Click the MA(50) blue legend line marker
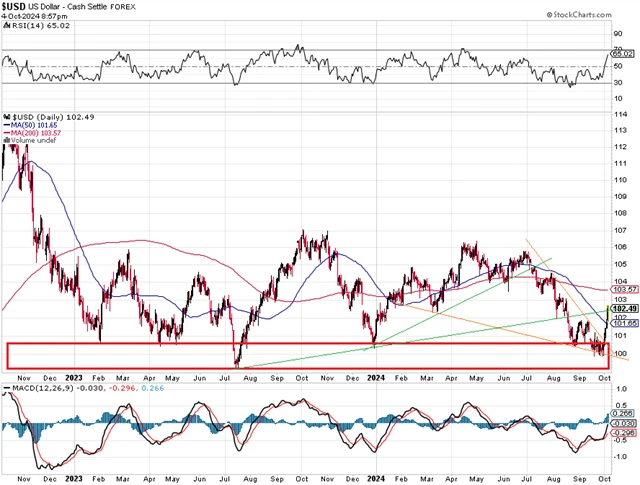 (x=5, y=124)
